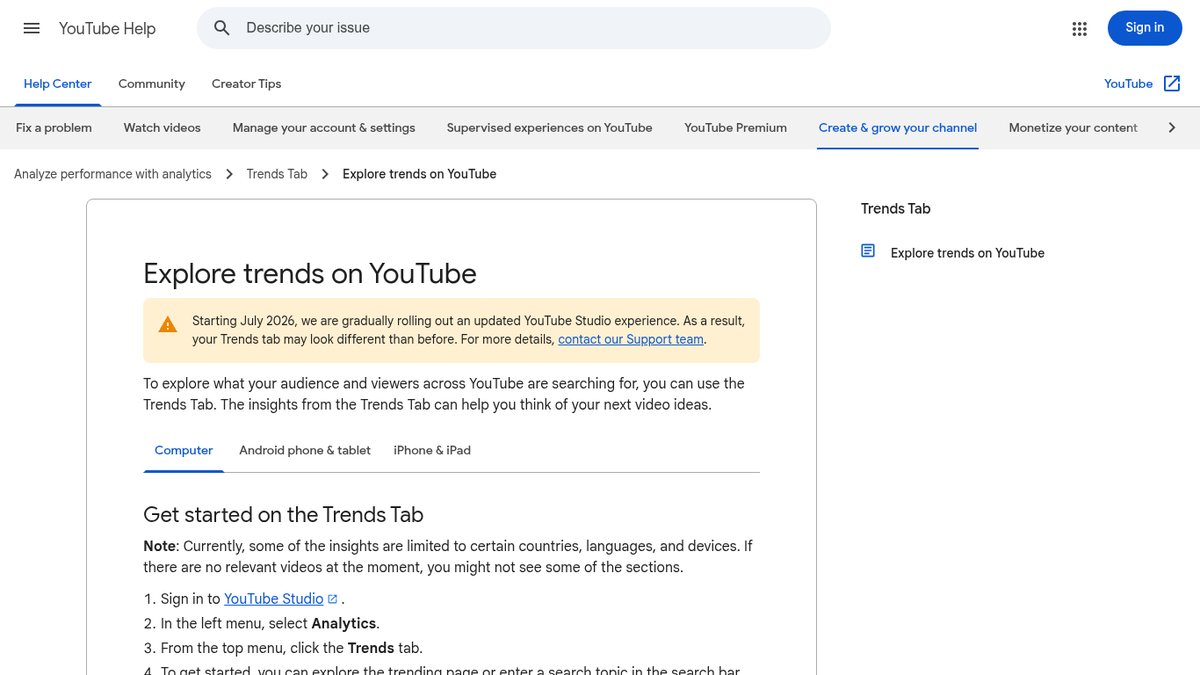Open the Google apps grid

coord(1079,28)
